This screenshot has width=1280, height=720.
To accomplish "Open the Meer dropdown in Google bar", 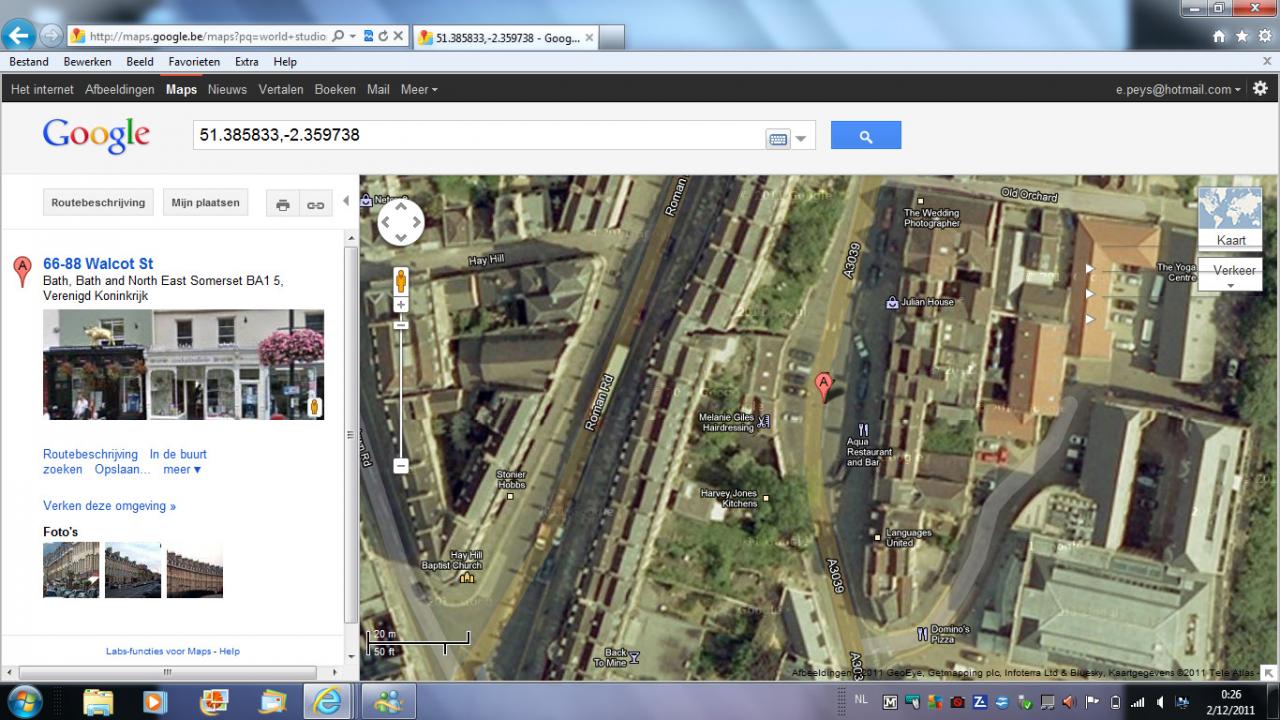I will pyautogui.click(x=419, y=89).
